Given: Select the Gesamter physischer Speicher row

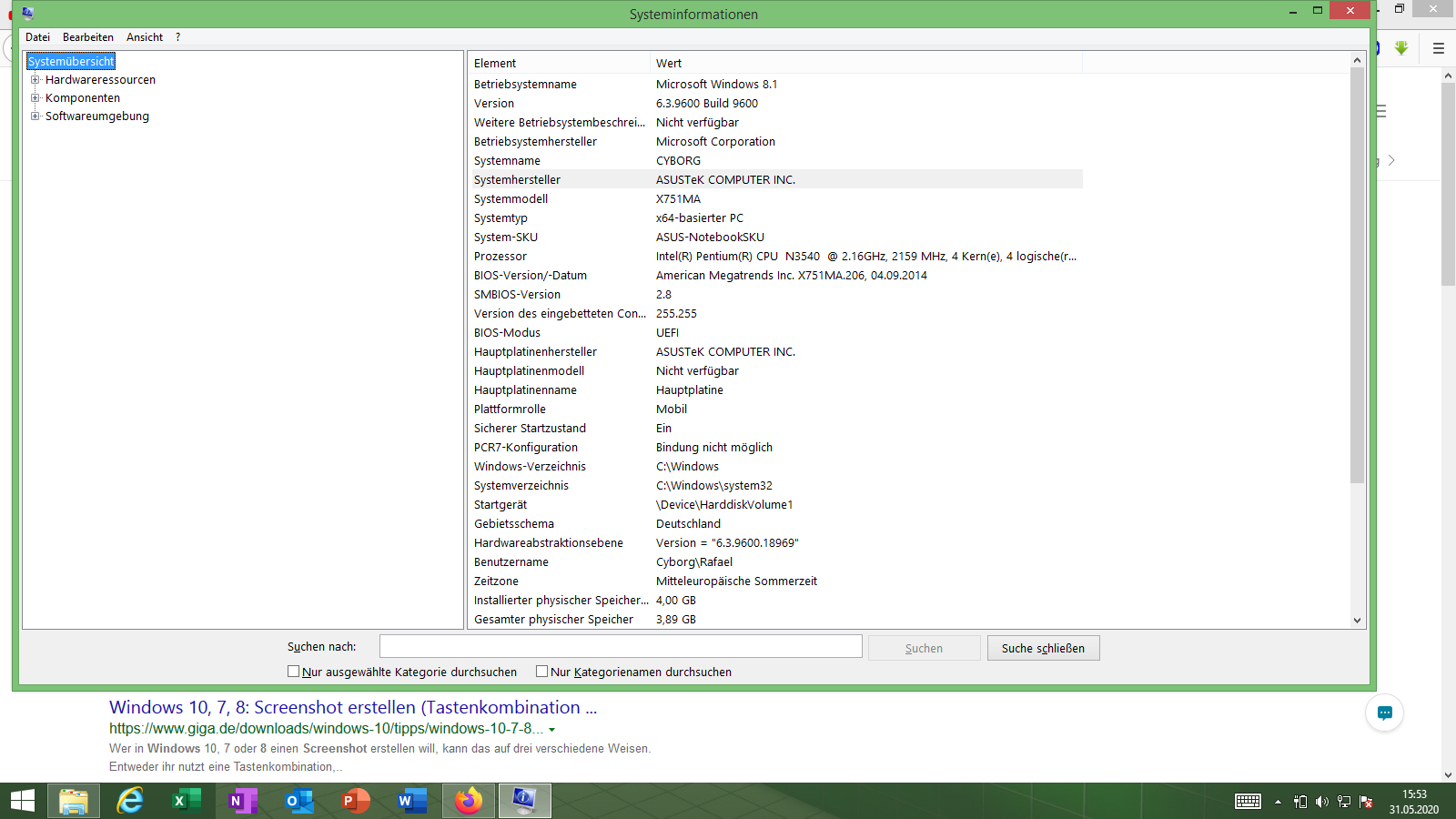Looking at the screenshot, I should [775, 619].
